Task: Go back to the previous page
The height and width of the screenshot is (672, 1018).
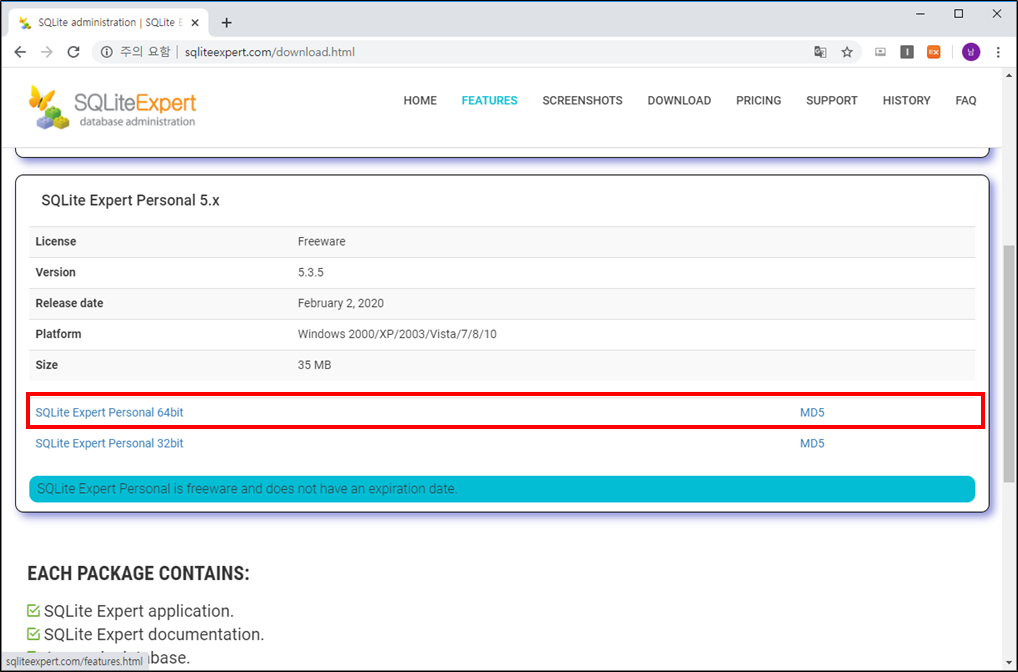Action: [x=20, y=52]
